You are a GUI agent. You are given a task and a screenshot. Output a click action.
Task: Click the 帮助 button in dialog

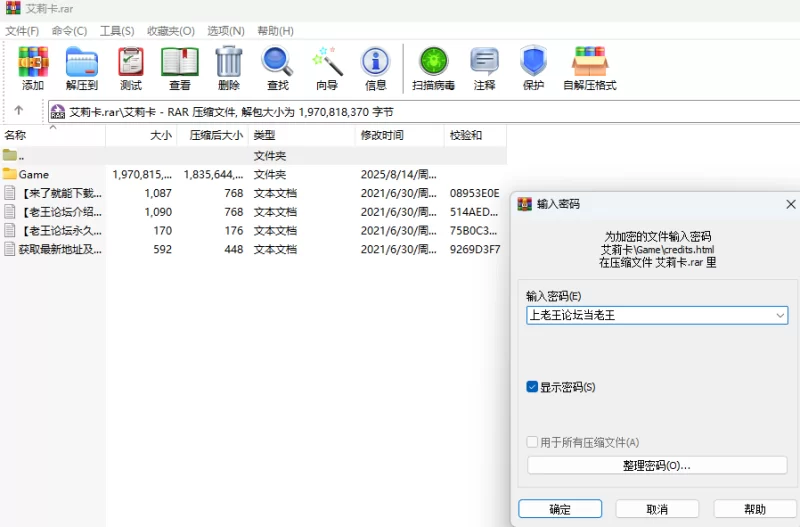tap(755, 509)
